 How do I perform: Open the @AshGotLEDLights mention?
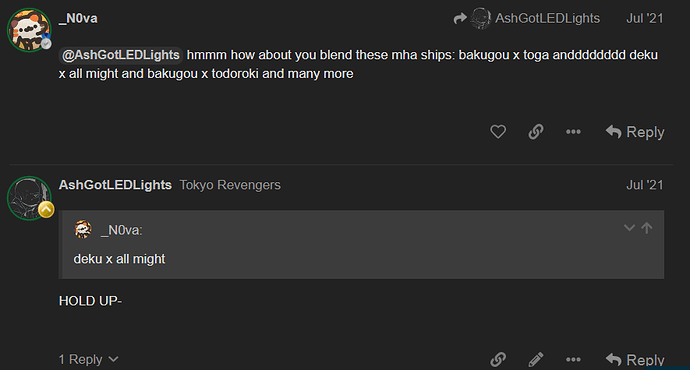coord(121,55)
